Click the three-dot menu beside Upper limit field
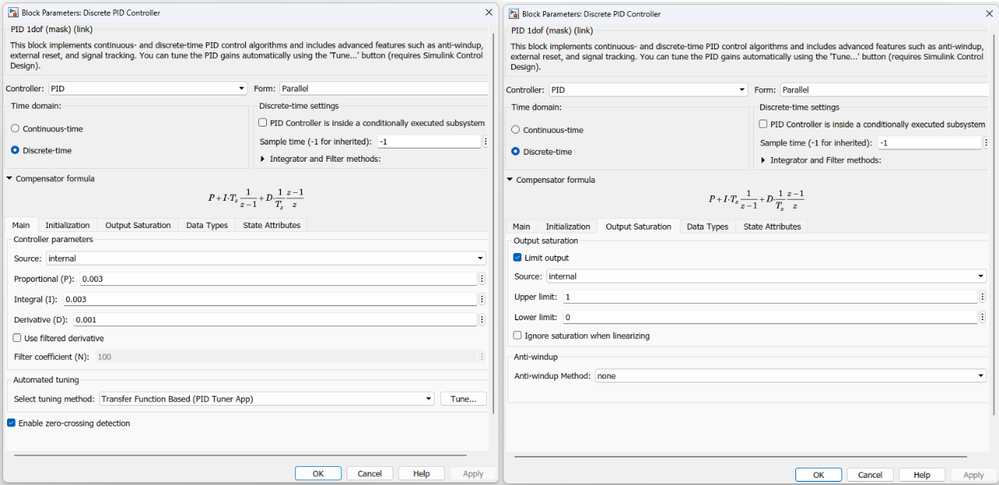 (x=982, y=297)
